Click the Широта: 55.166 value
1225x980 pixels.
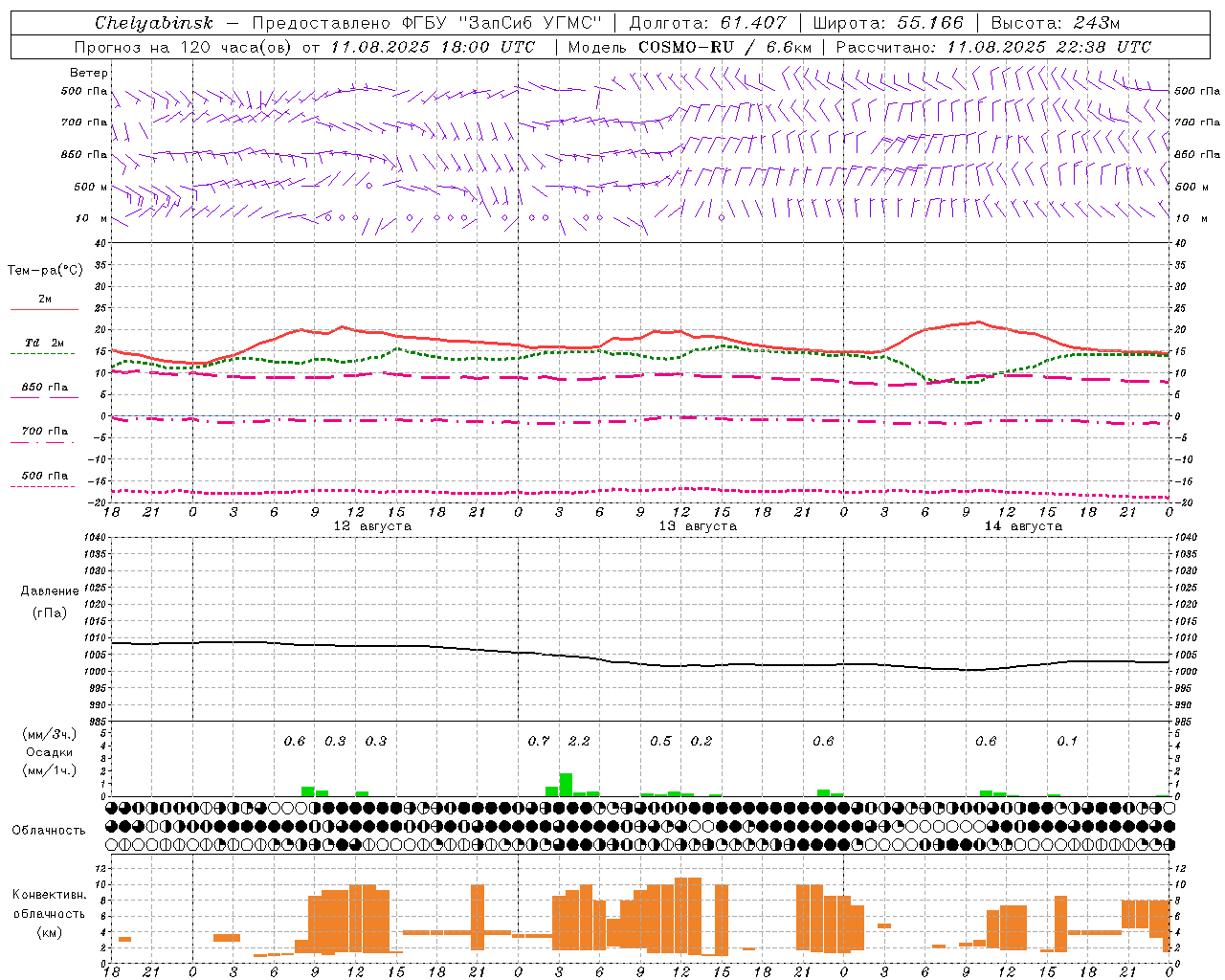888,23
